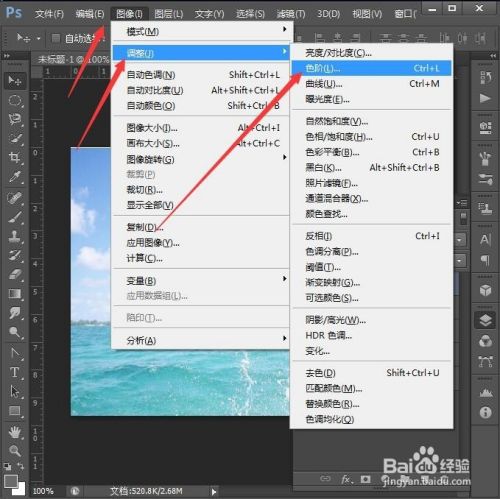Open the Info panel icon
Viewport: 500px width, 499px height.
pyautogui.click(x=485, y=413)
